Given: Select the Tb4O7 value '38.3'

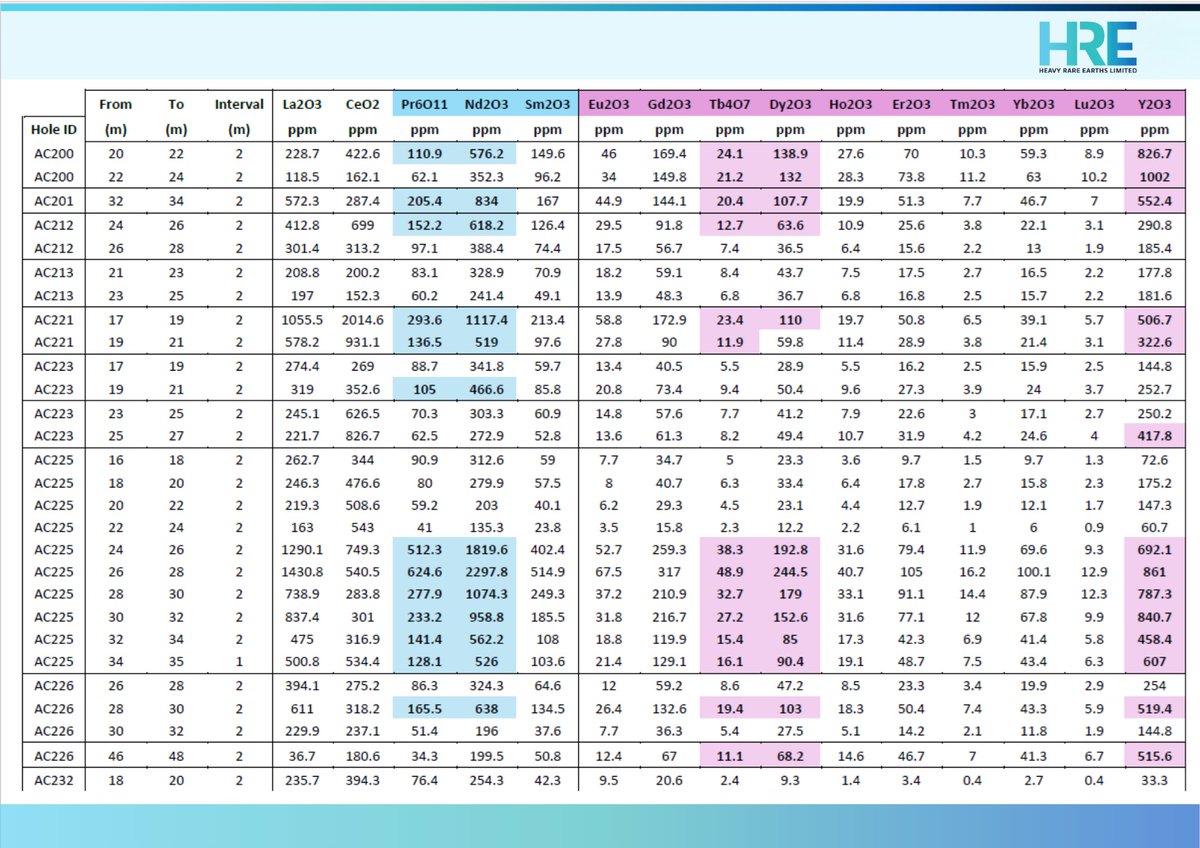Looking at the screenshot, I should coord(730,549).
